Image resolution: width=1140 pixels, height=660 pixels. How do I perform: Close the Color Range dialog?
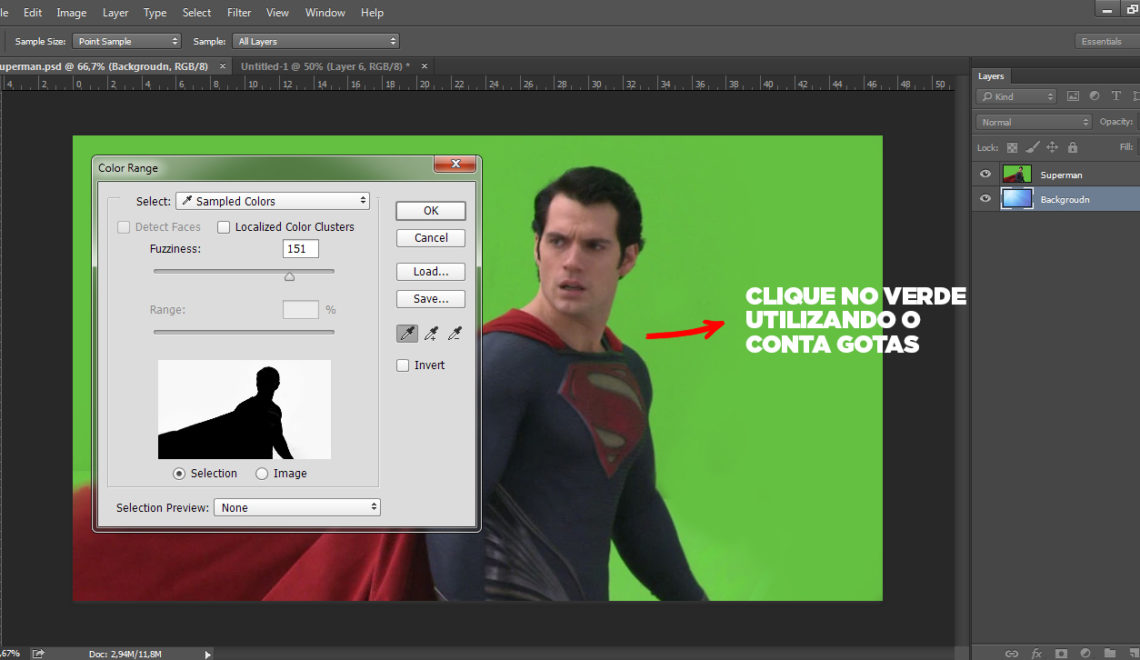(455, 164)
